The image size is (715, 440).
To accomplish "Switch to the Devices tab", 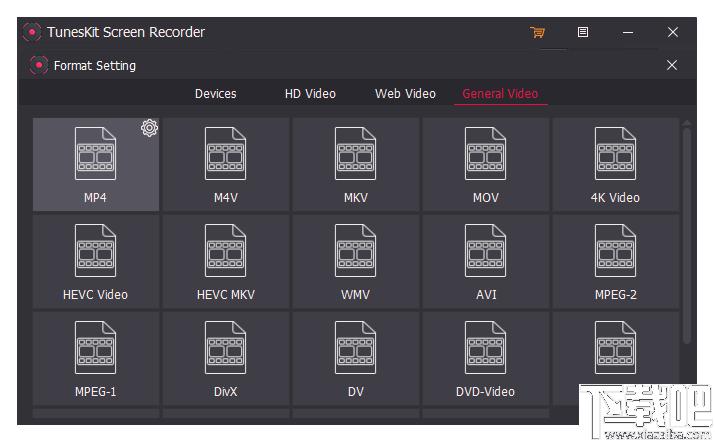I will [215, 94].
